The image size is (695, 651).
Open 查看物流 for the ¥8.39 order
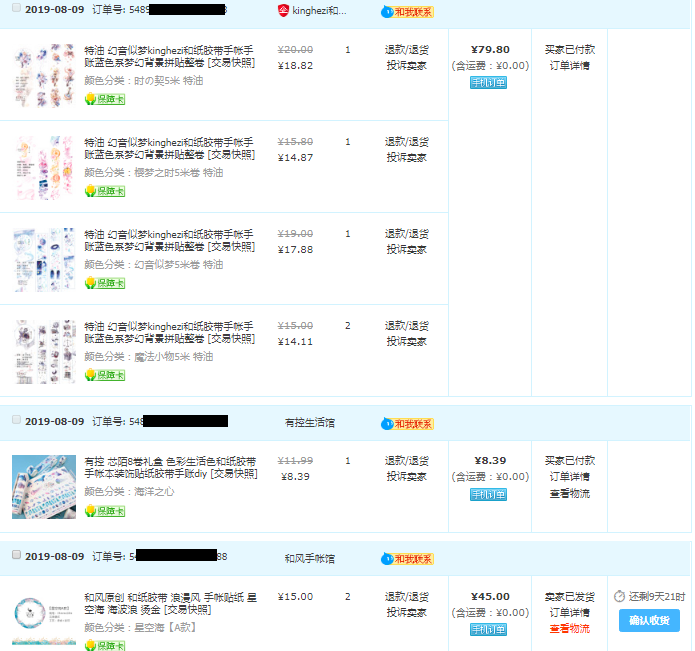pyautogui.click(x=569, y=492)
